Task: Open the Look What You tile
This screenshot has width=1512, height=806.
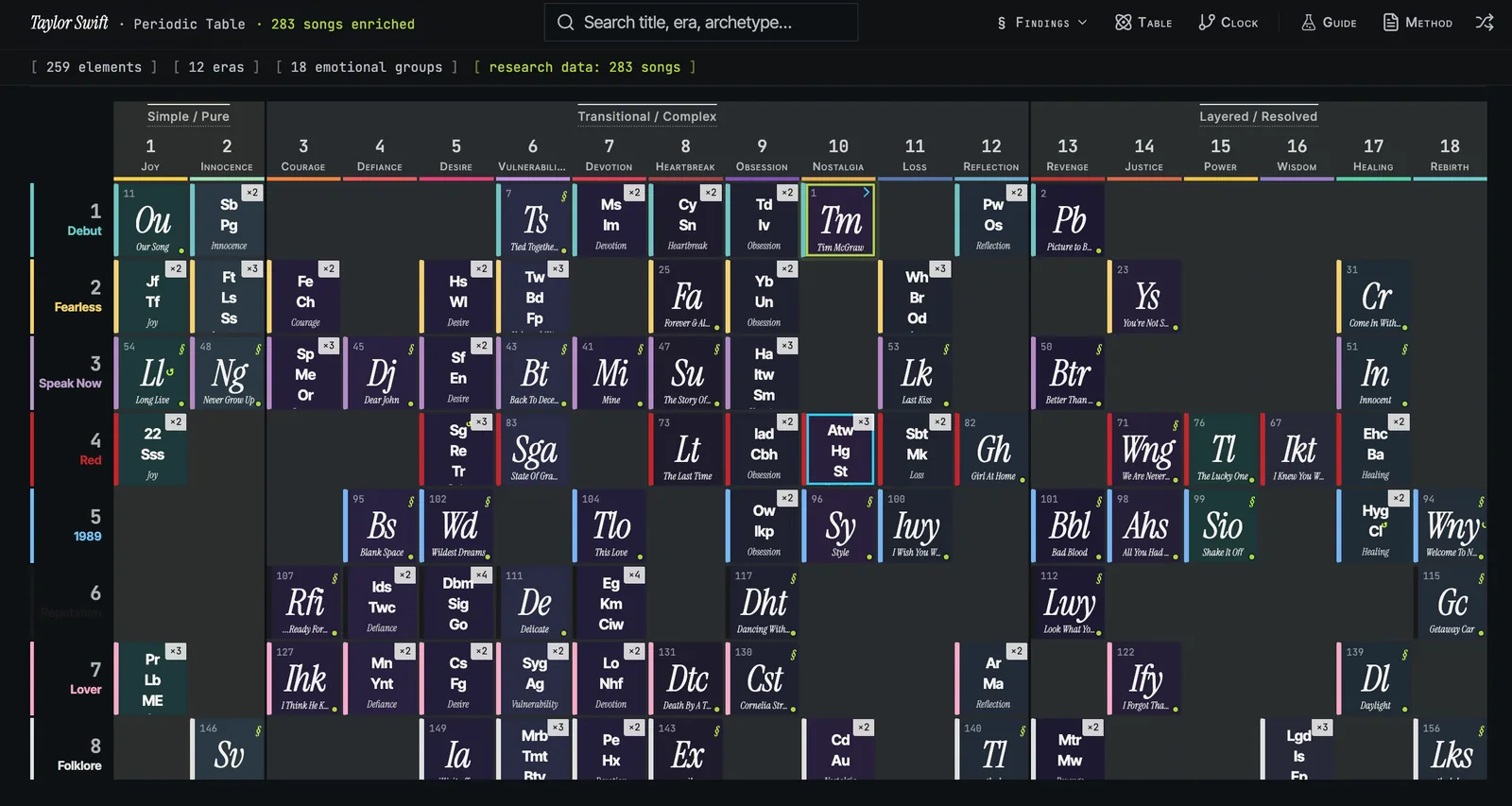Action: (1069, 603)
